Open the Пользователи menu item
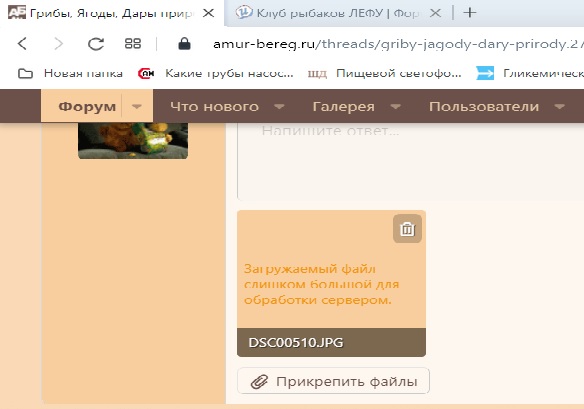 484,107
